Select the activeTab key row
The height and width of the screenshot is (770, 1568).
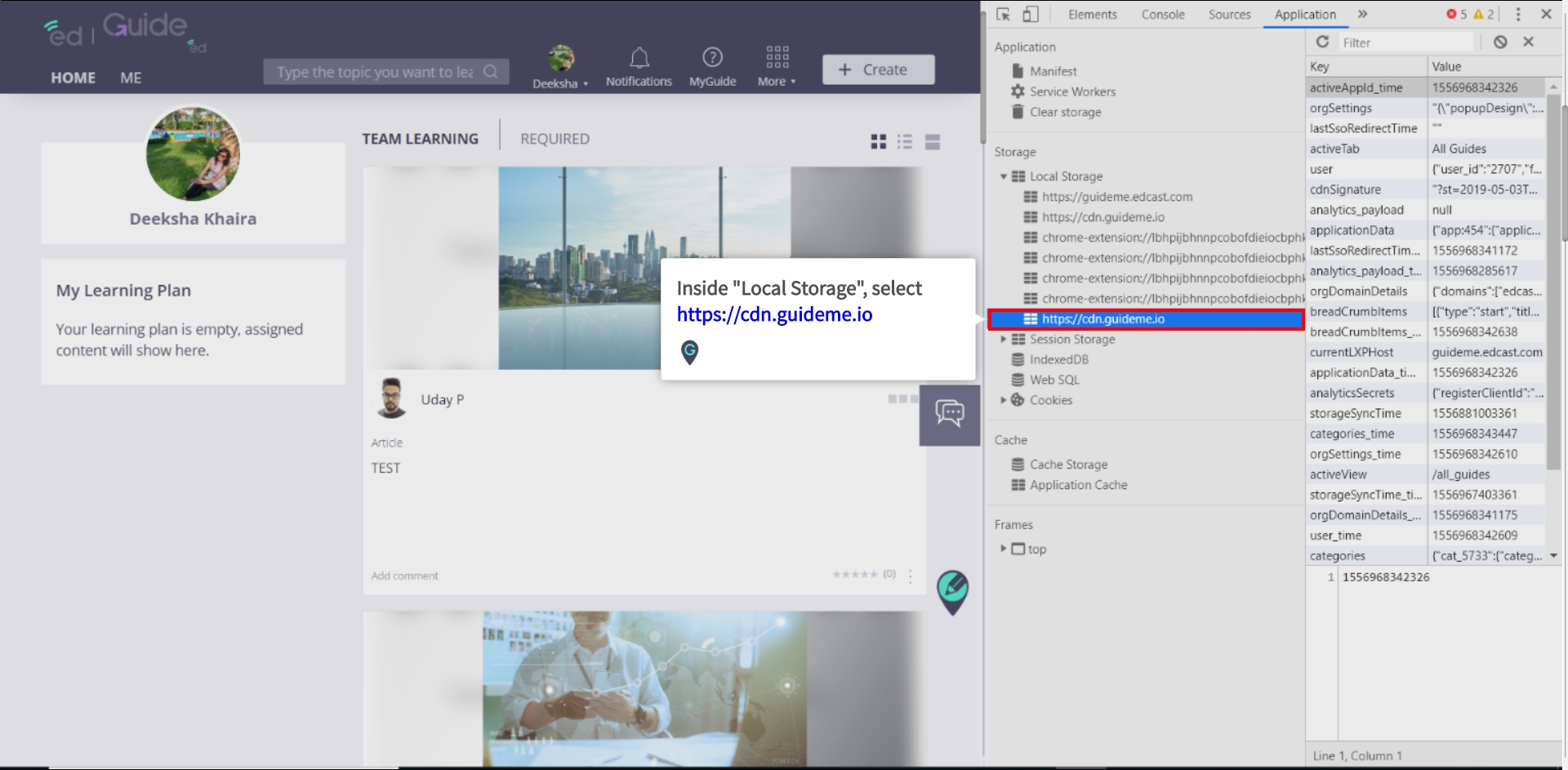pyautogui.click(x=1425, y=149)
